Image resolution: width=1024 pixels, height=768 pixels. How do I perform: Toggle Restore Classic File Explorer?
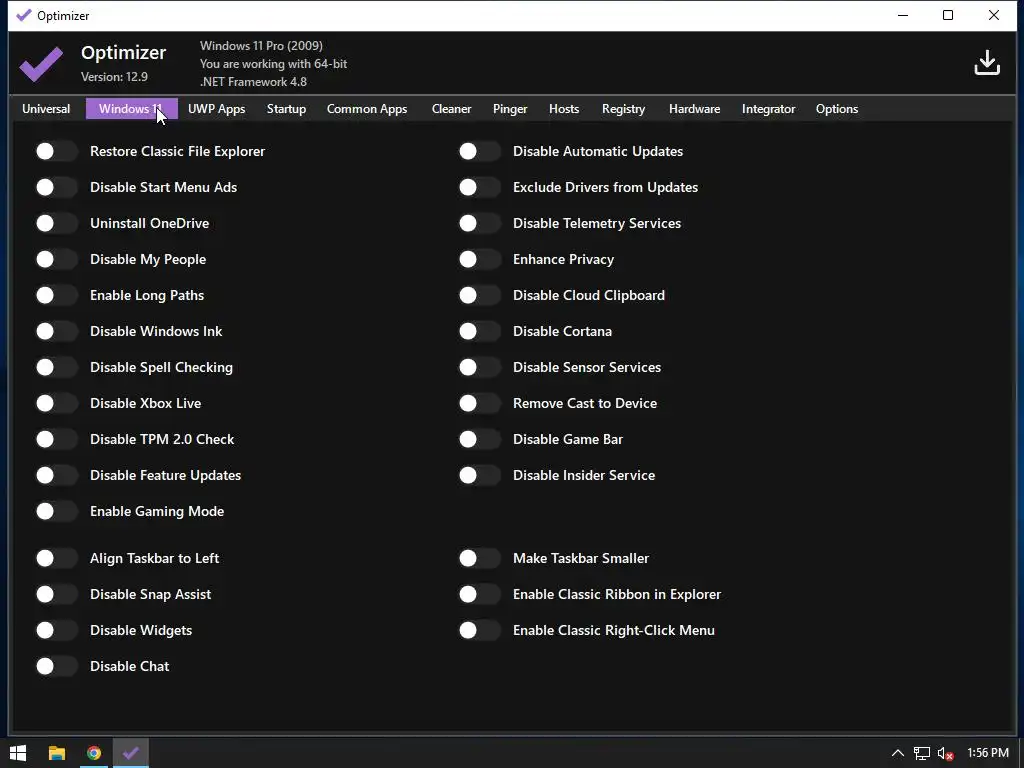click(x=56, y=152)
